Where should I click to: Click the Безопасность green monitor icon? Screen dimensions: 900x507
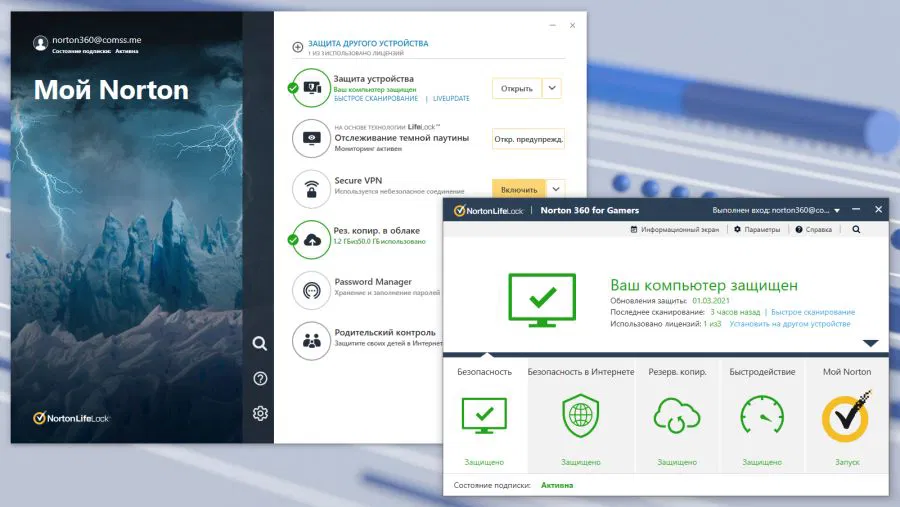click(484, 416)
